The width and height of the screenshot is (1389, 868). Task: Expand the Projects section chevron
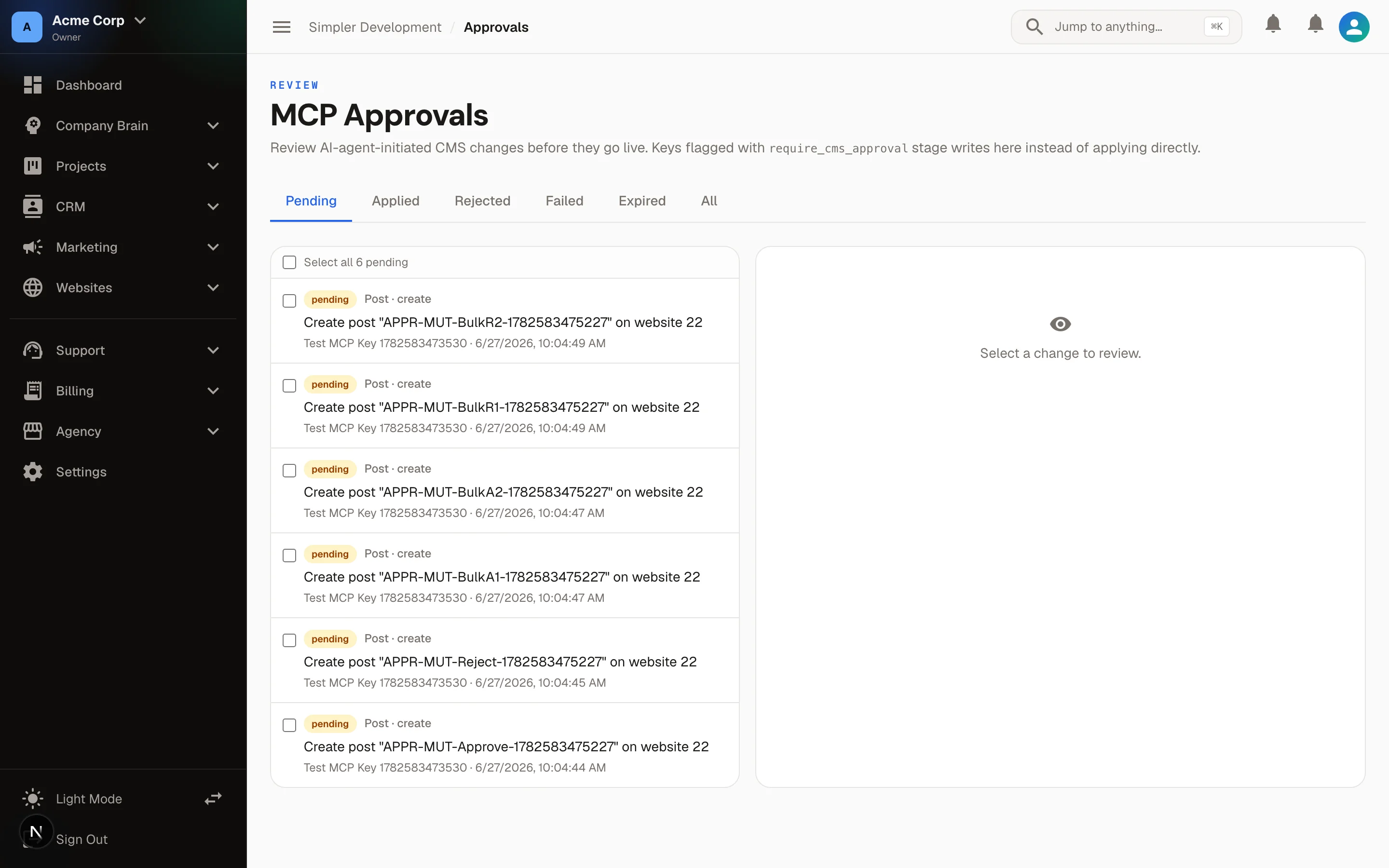[x=213, y=166]
